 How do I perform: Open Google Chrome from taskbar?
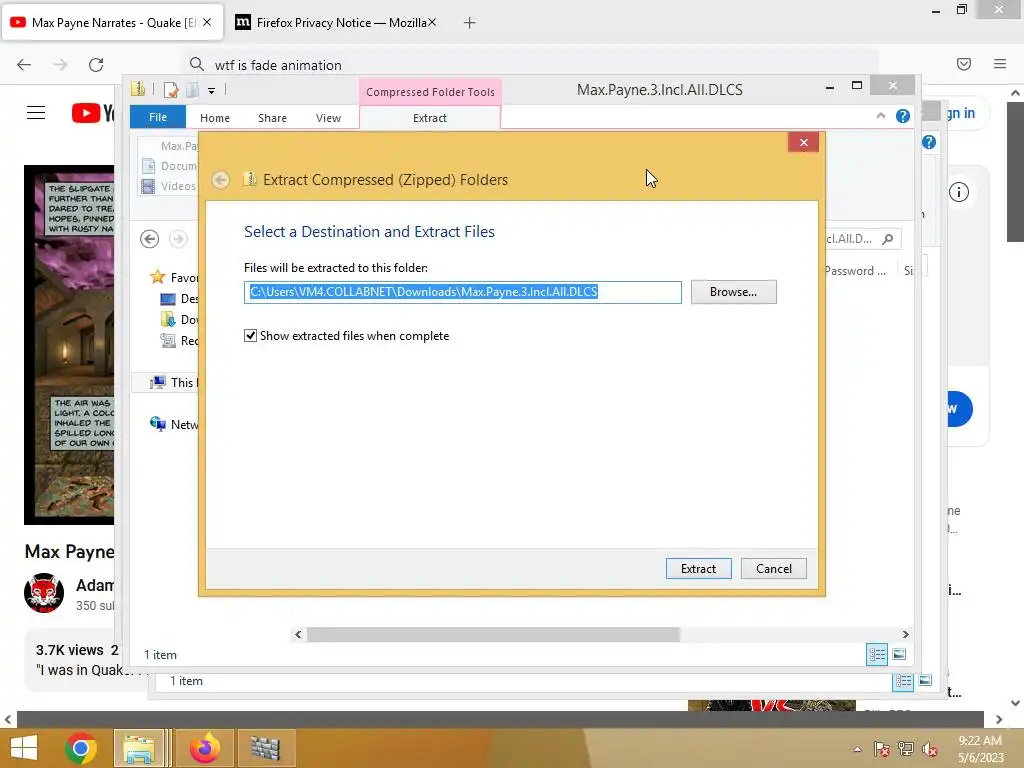(81, 748)
